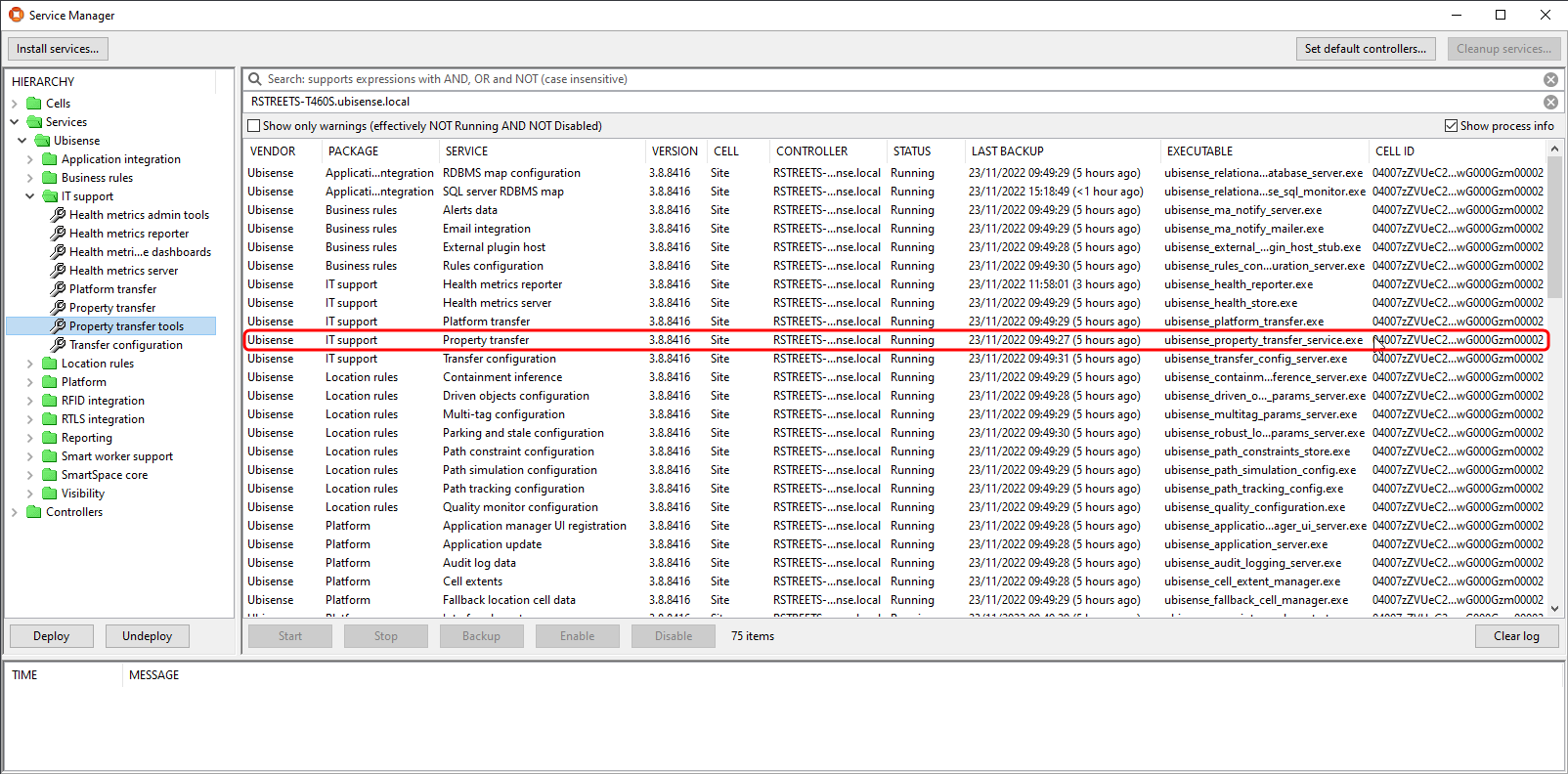Click the Deploy button
Screen dimensions: 1568x774
tap(51, 636)
